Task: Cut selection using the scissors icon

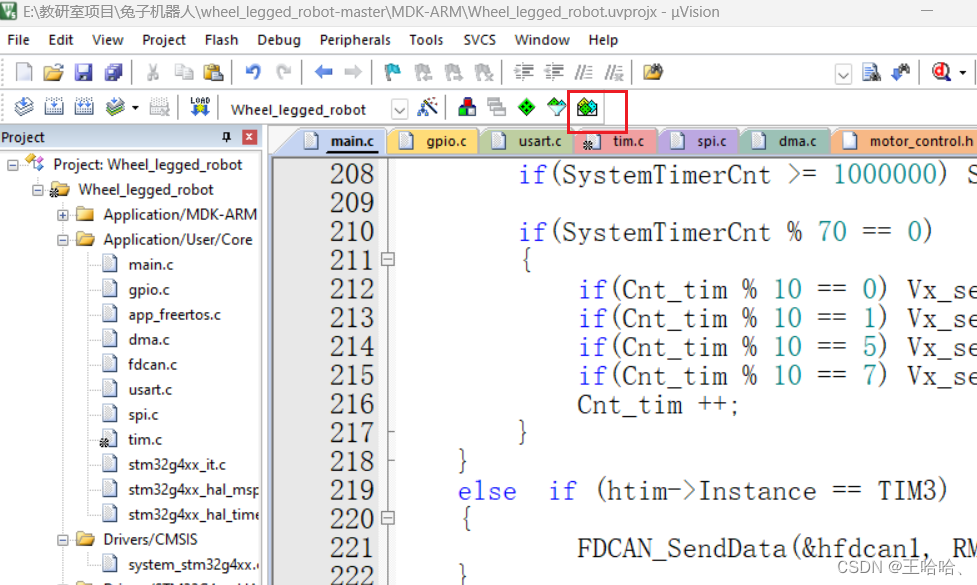Action: (x=153, y=72)
